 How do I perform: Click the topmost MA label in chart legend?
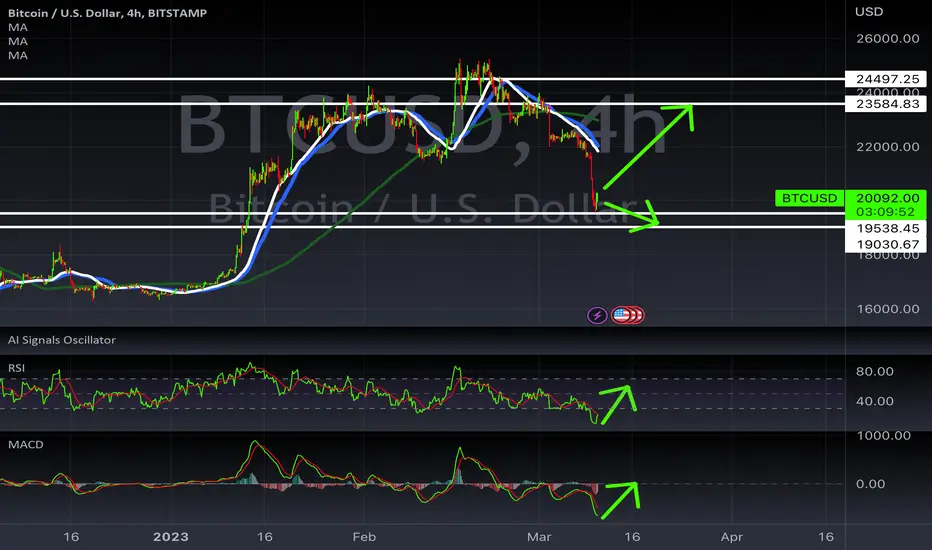tap(18, 27)
